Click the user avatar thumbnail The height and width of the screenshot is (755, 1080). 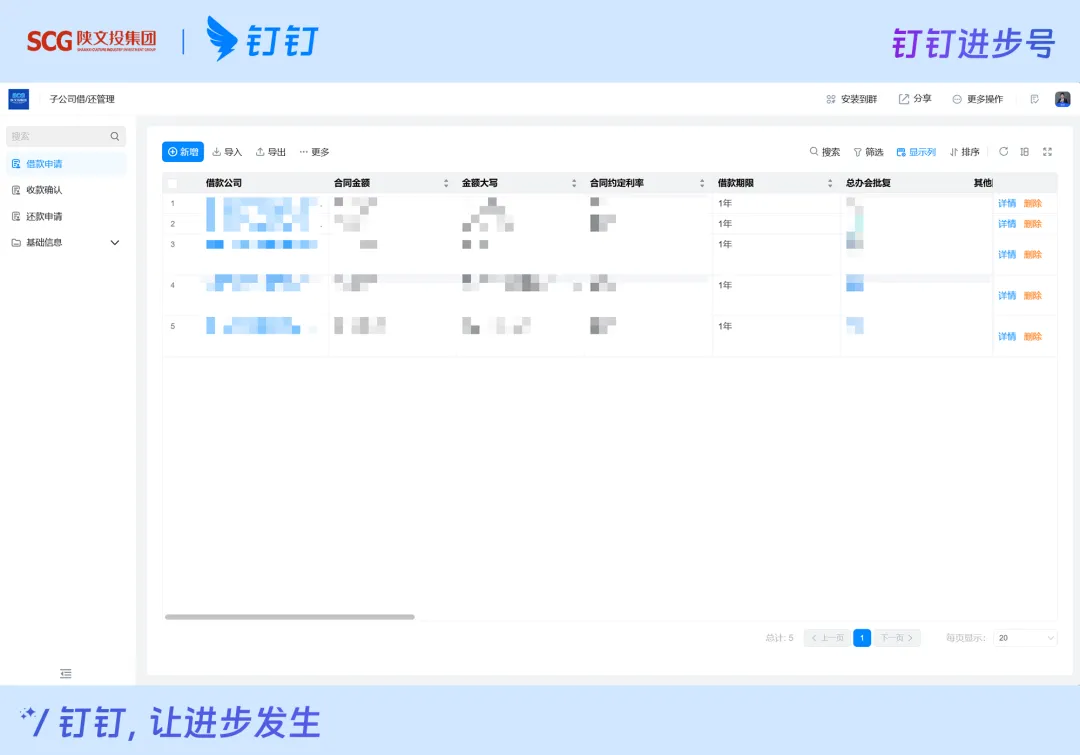[x=1063, y=99]
